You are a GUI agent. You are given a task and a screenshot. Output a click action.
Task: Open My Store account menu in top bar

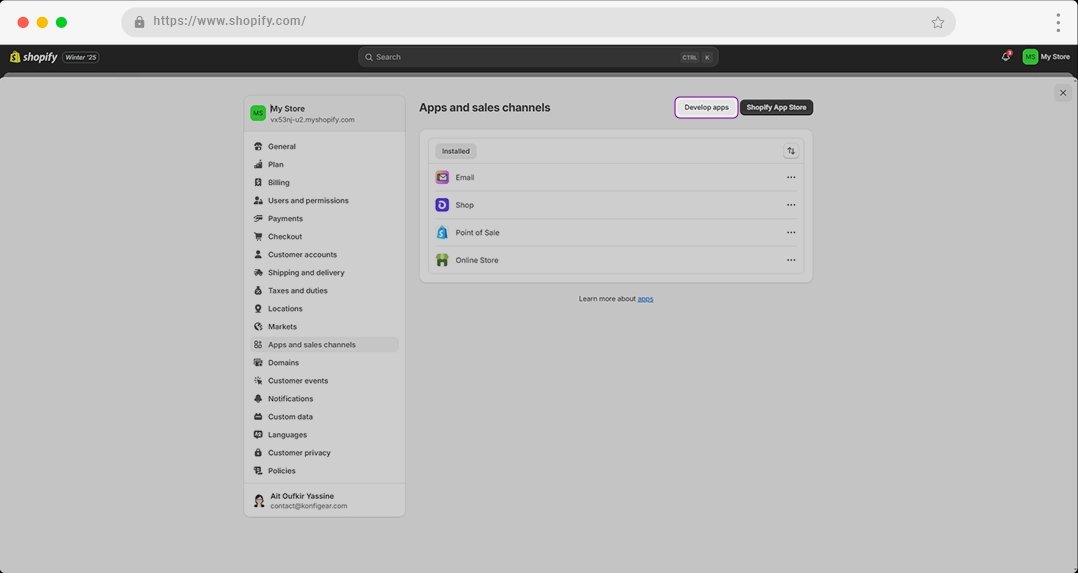[x=1046, y=57]
